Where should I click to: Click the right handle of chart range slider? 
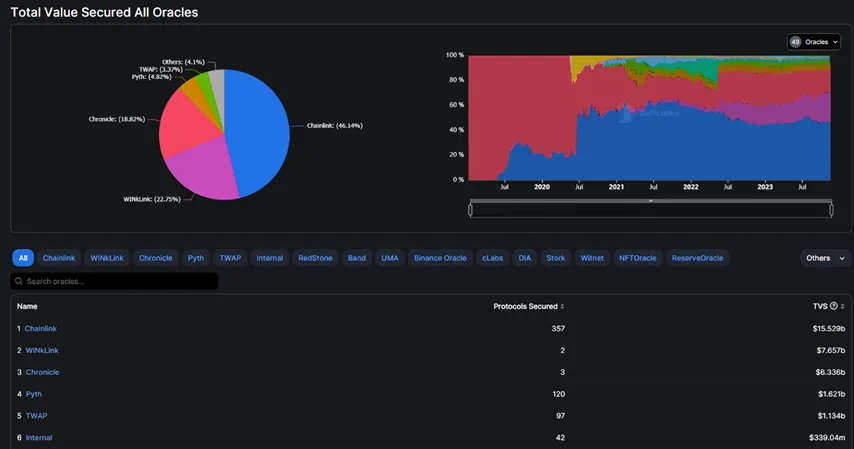tap(831, 210)
